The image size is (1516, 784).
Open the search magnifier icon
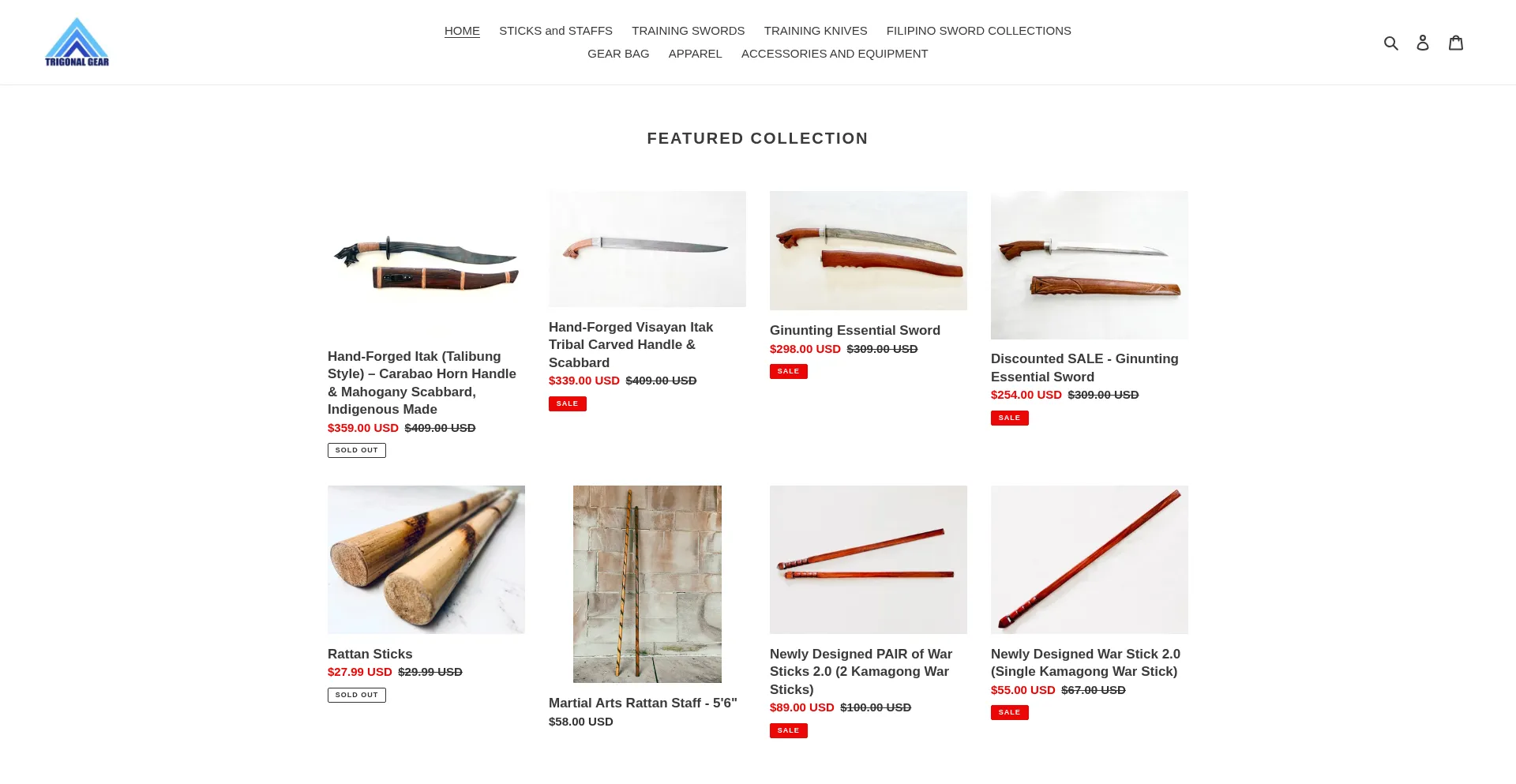pos(1391,43)
